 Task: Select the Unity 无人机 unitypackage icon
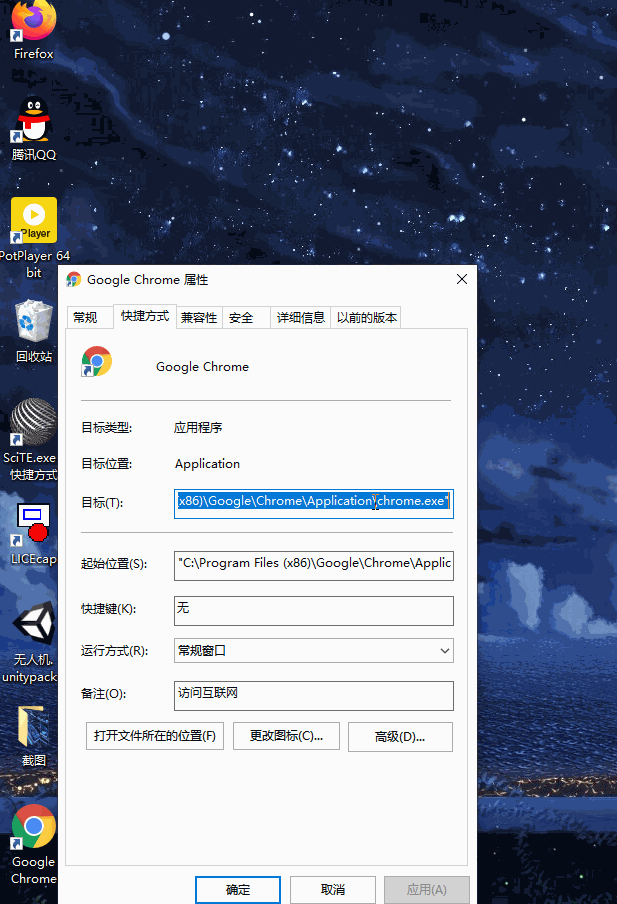tap(32, 642)
